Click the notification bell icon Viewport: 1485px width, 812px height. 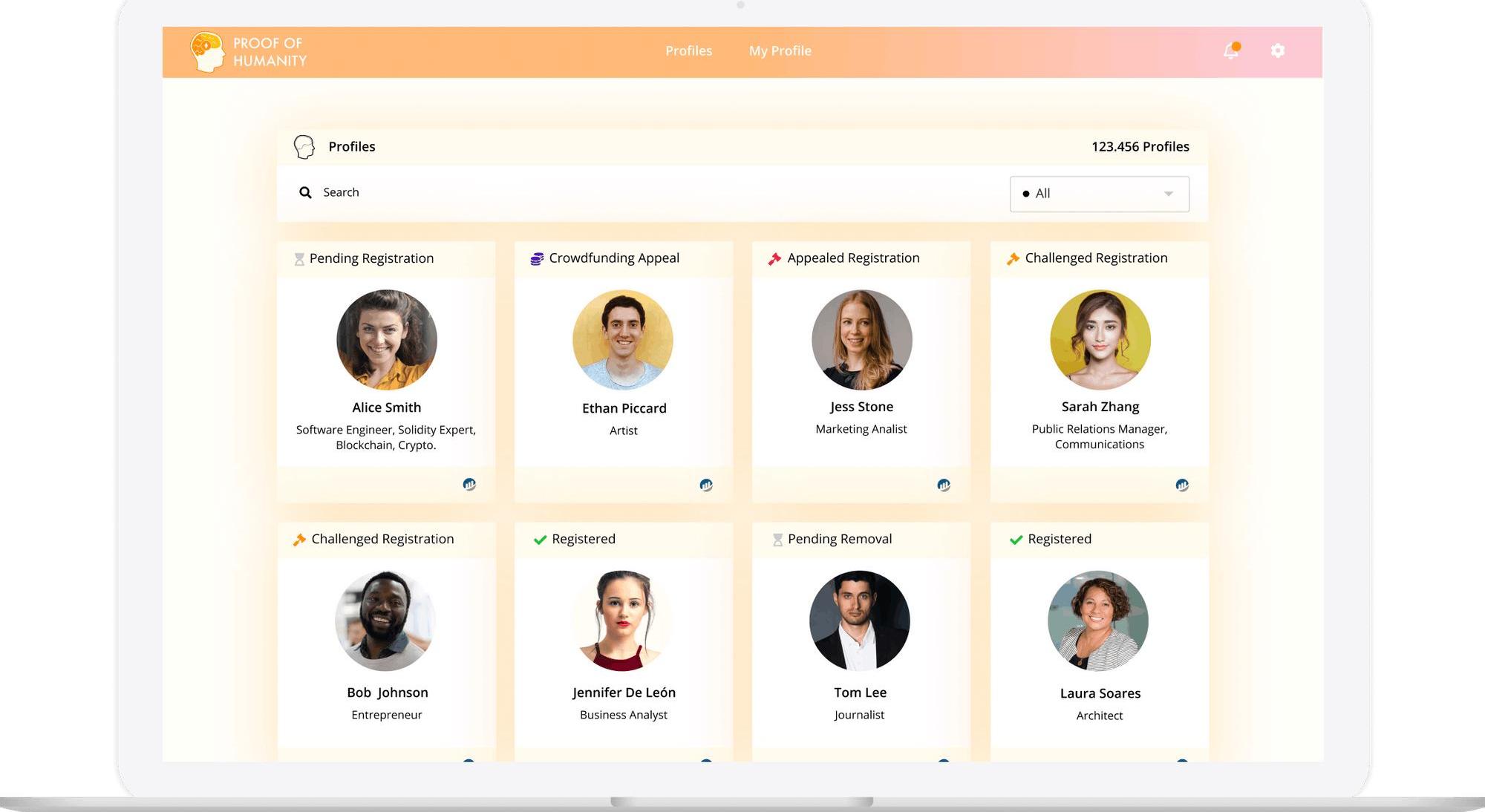pyautogui.click(x=1230, y=50)
